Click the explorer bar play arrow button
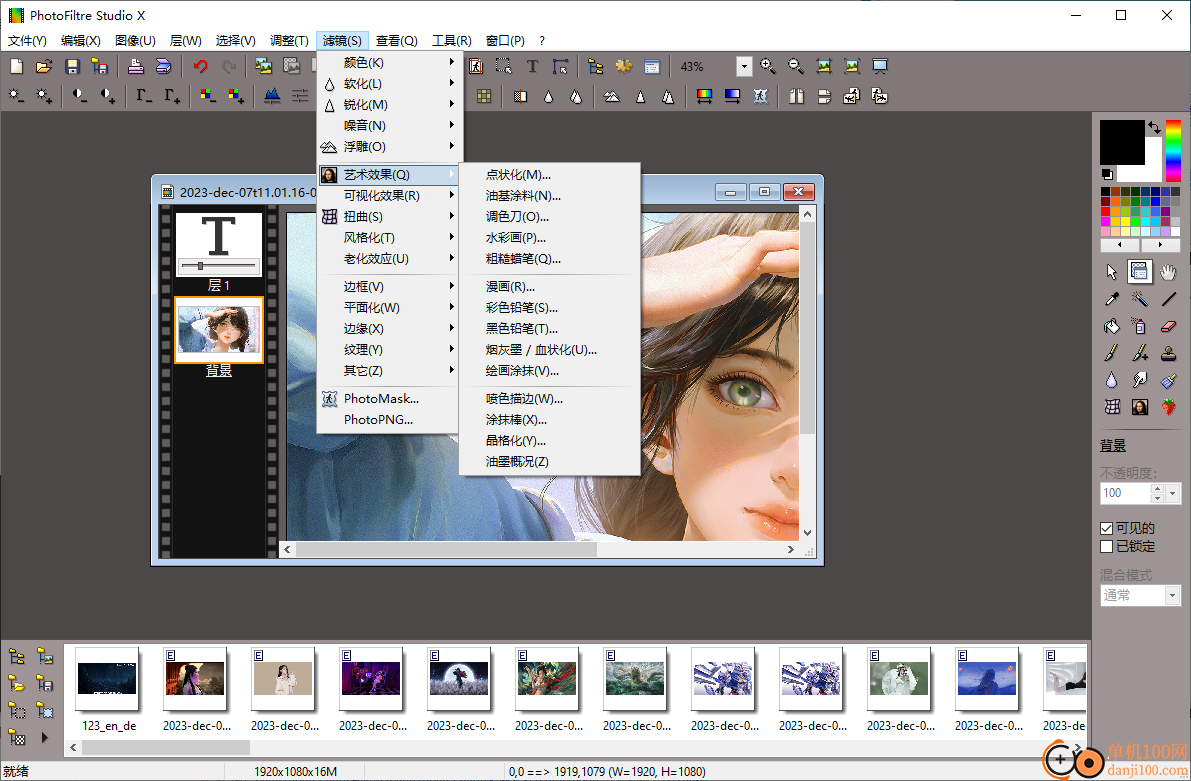The height and width of the screenshot is (781, 1191). (x=44, y=737)
